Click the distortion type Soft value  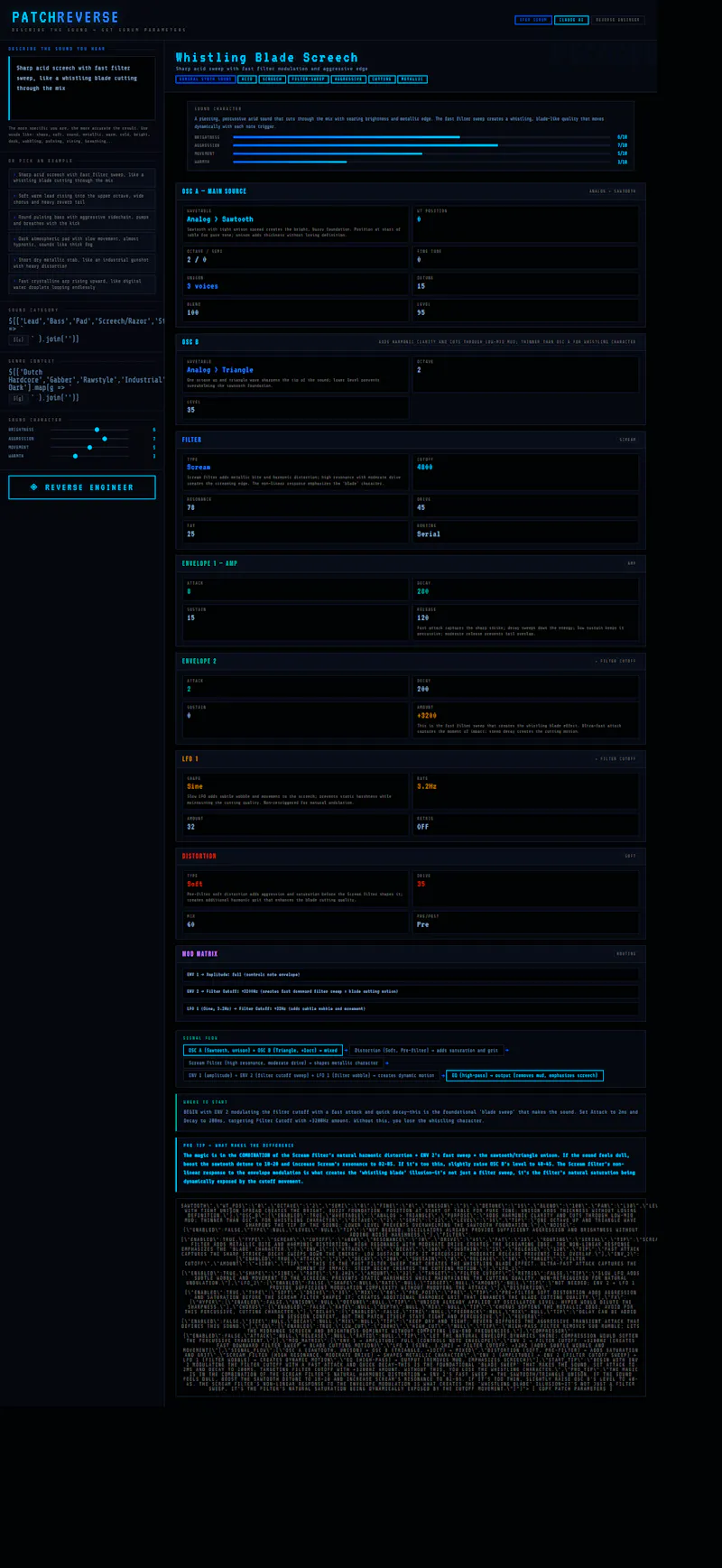click(x=195, y=884)
